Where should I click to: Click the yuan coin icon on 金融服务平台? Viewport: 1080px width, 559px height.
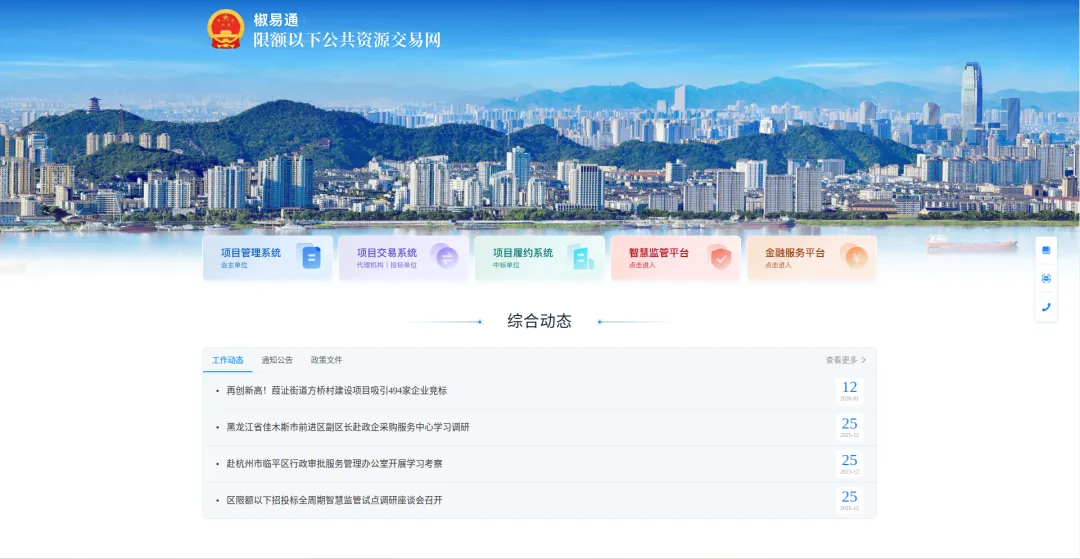pyautogui.click(x=856, y=257)
